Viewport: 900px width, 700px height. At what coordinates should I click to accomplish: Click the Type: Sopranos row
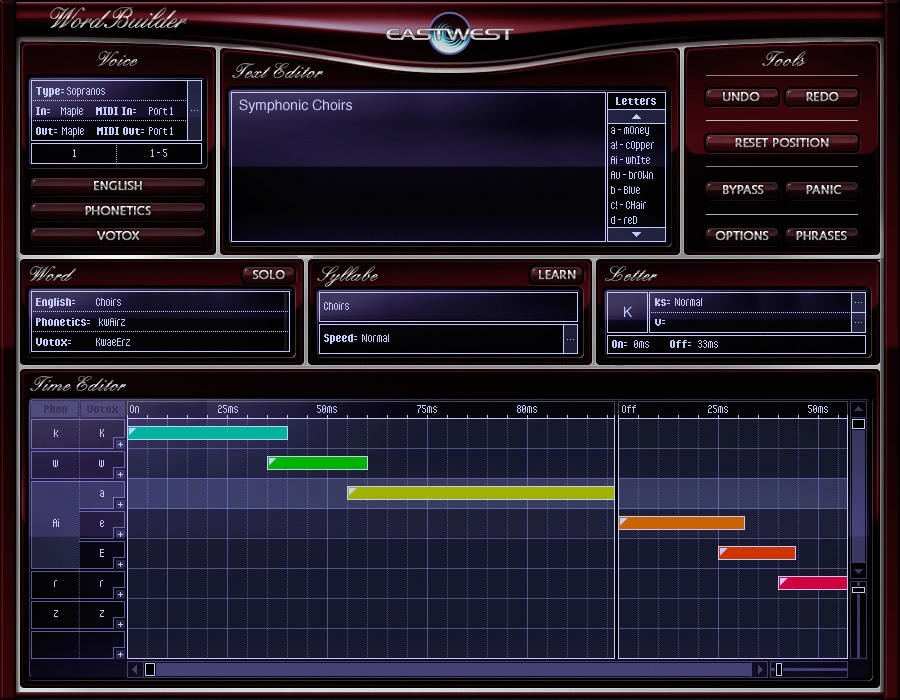(x=109, y=91)
